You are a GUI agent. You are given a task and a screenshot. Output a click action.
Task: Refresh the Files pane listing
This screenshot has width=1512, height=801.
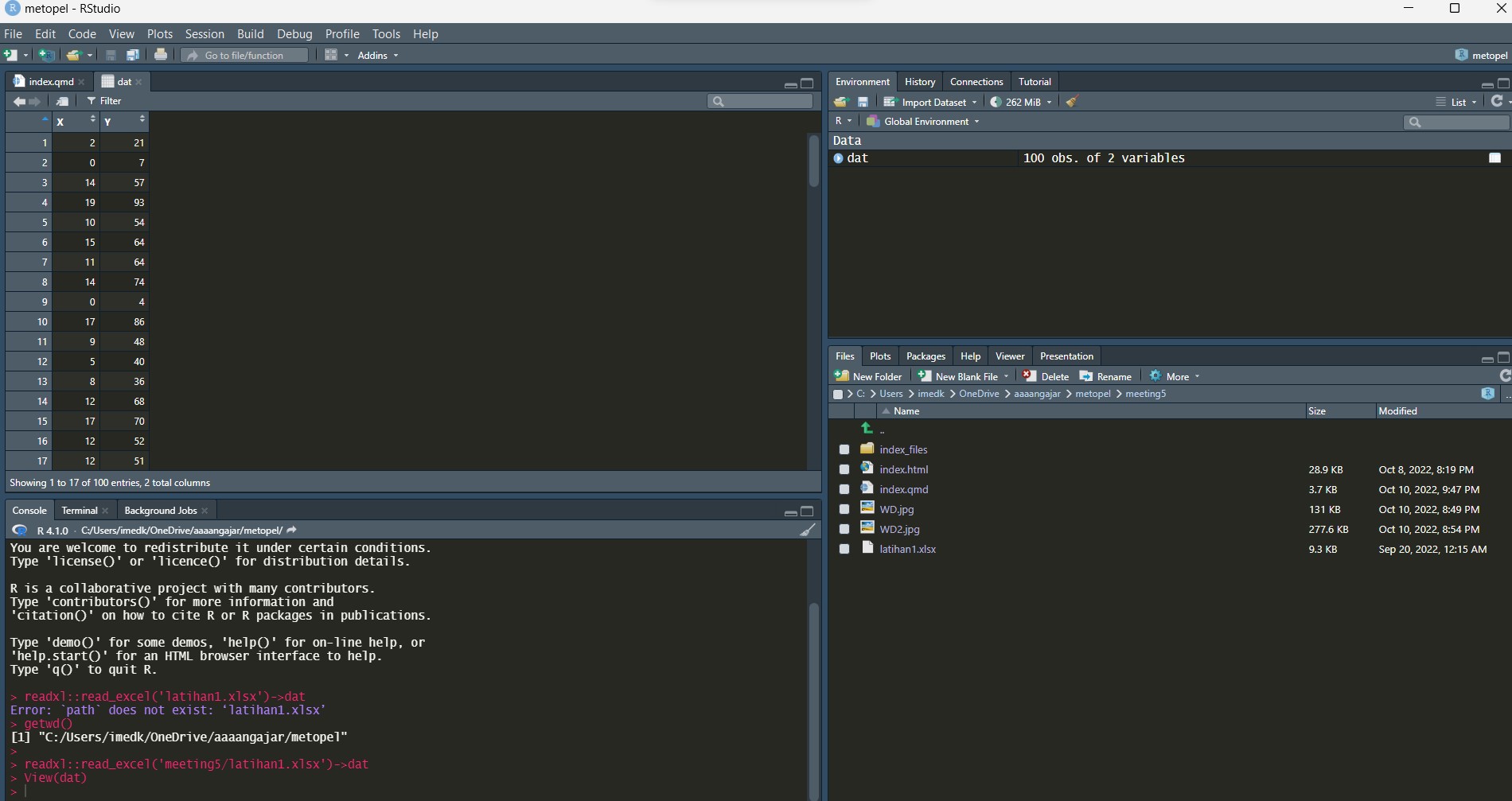tap(1504, 375)
